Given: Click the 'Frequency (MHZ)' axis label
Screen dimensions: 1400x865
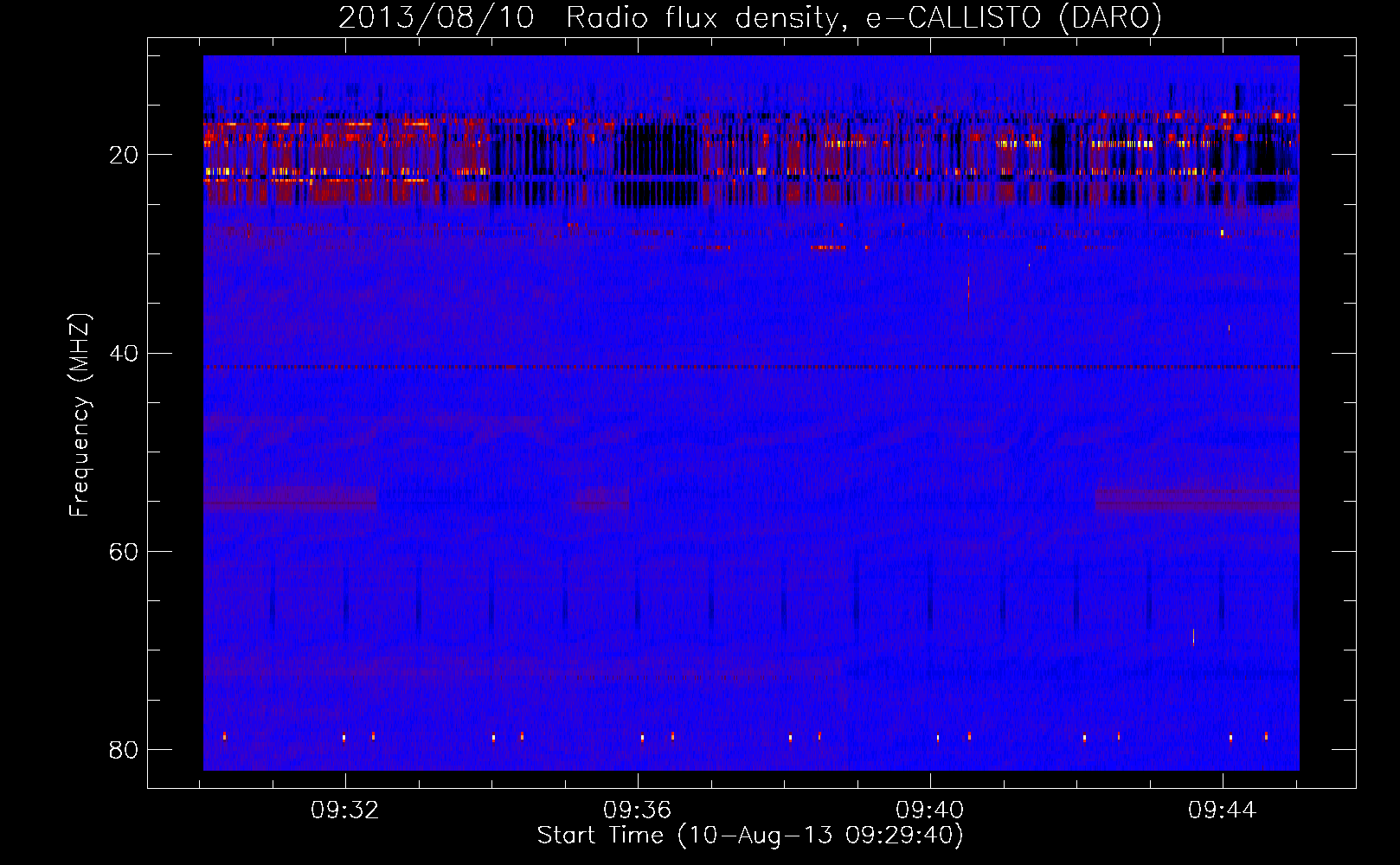Looking at the screenshot, I should pyautogui.click(x=80, y=415).
